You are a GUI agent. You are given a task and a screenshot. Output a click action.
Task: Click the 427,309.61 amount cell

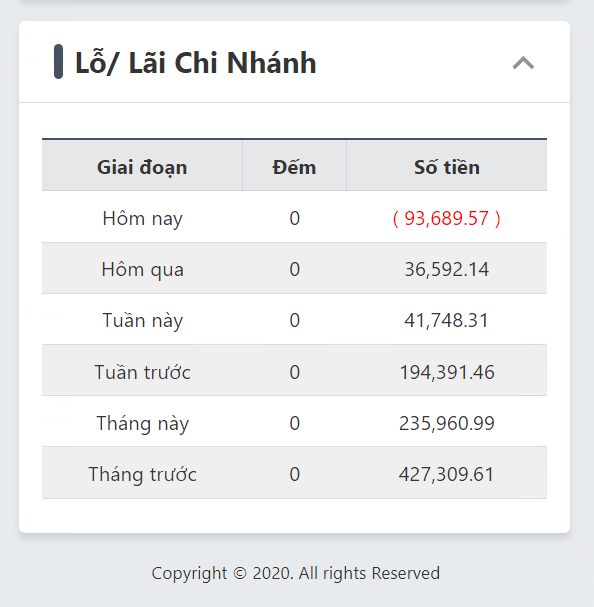coord(446,474)
